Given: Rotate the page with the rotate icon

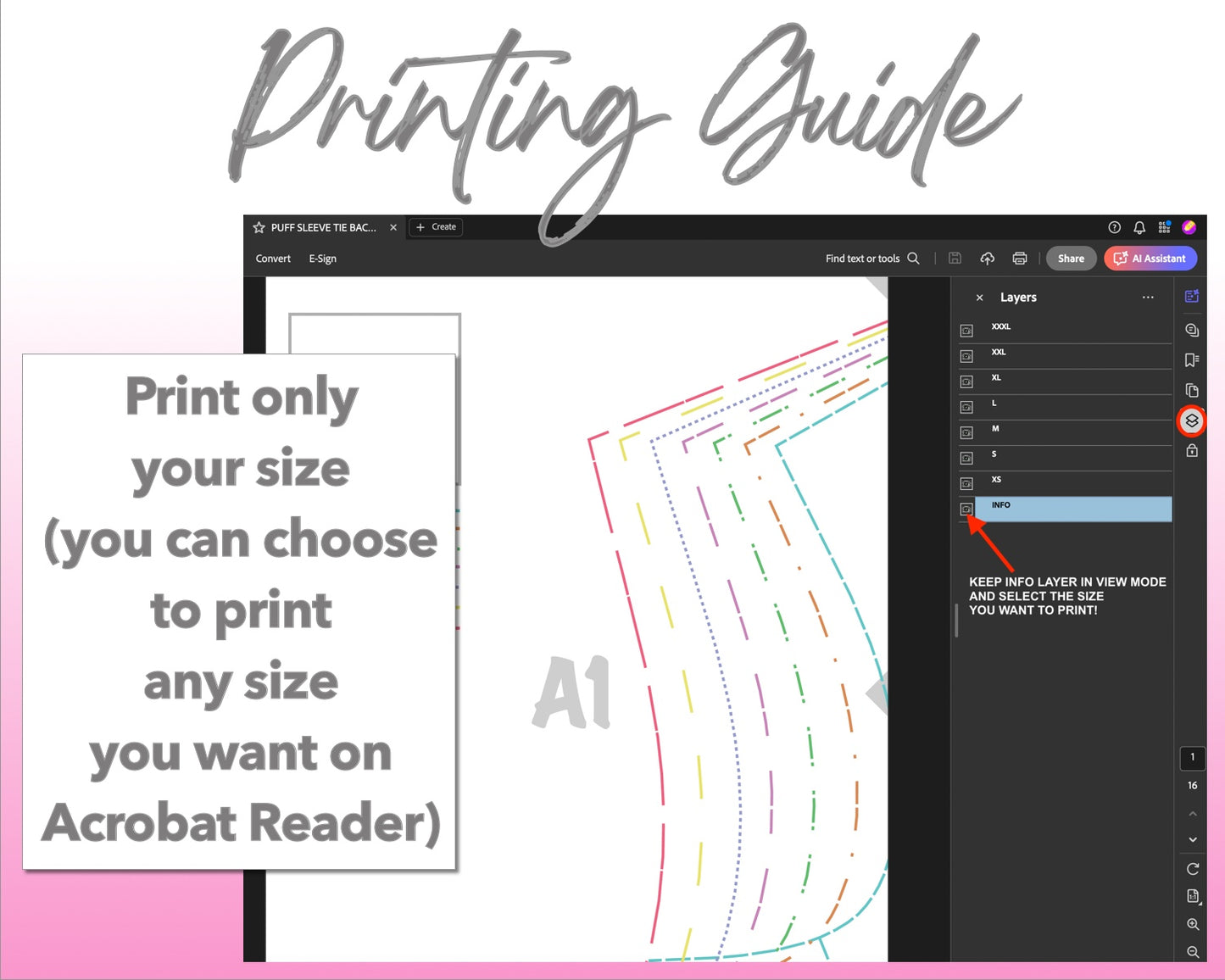Looking at the screenshot, I should pos(1193,869).
